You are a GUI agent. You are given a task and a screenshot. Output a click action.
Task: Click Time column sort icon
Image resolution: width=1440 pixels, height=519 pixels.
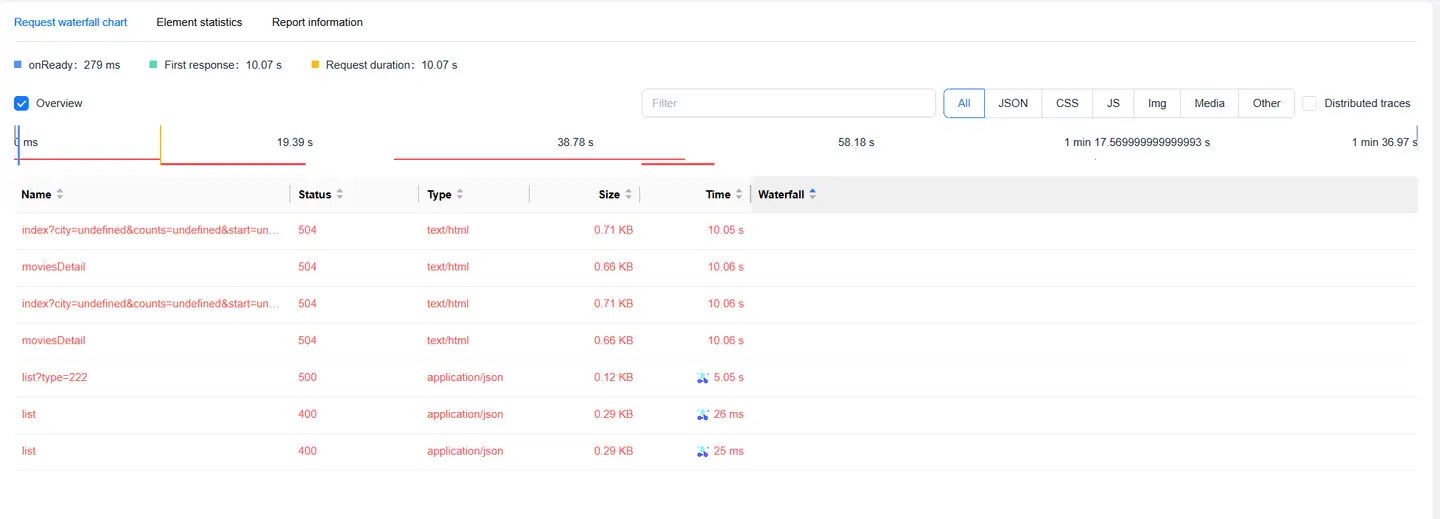pos(739,195)
